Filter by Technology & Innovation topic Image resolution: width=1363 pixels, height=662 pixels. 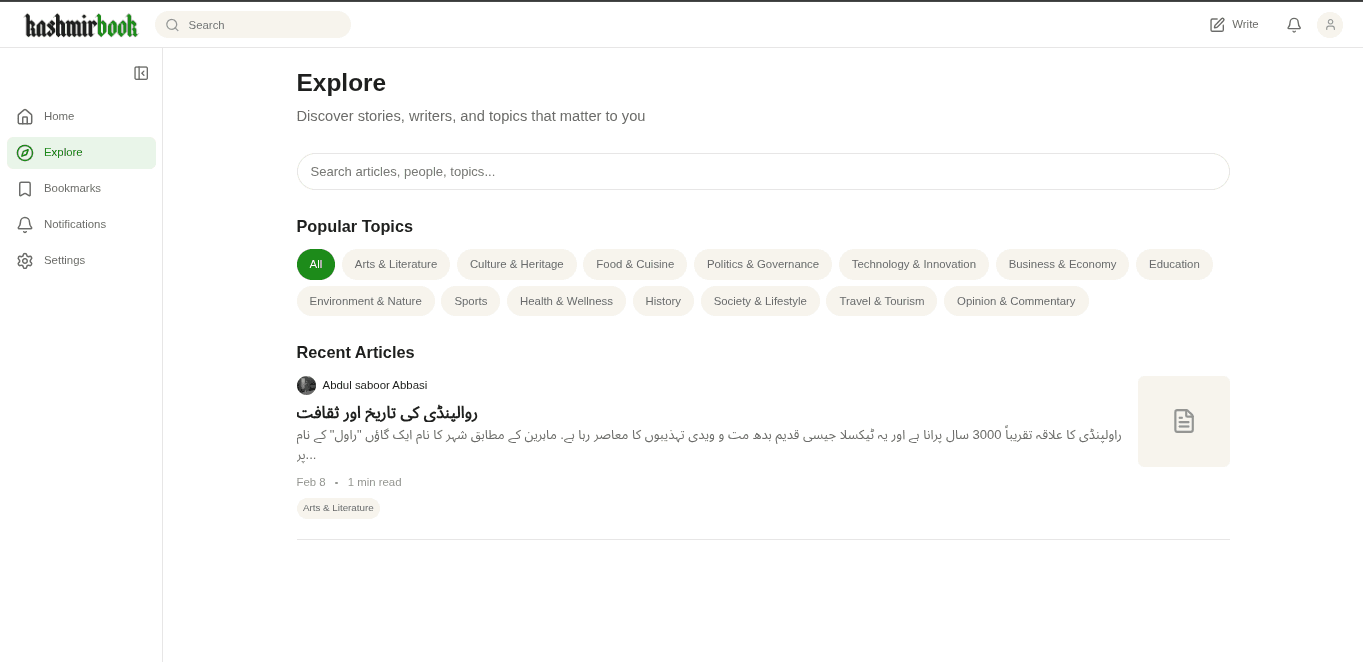[913, 264]
